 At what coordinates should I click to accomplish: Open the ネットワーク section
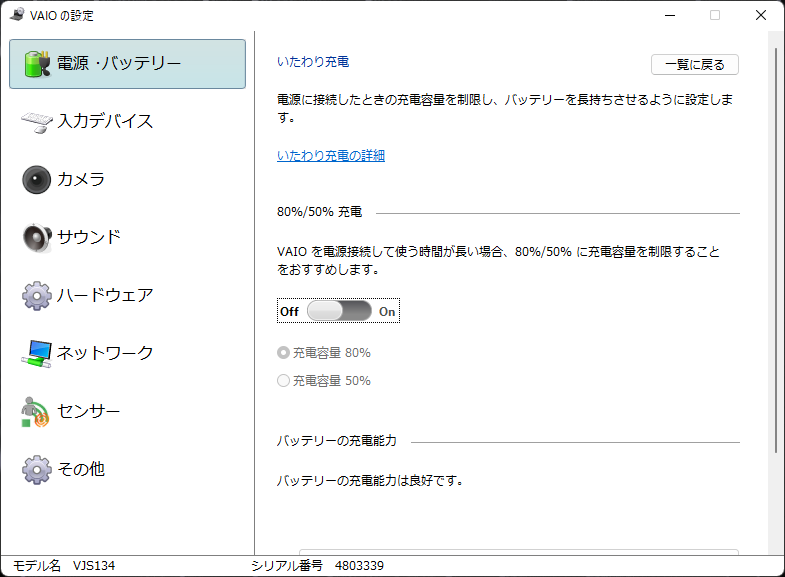tap(127, 353)
